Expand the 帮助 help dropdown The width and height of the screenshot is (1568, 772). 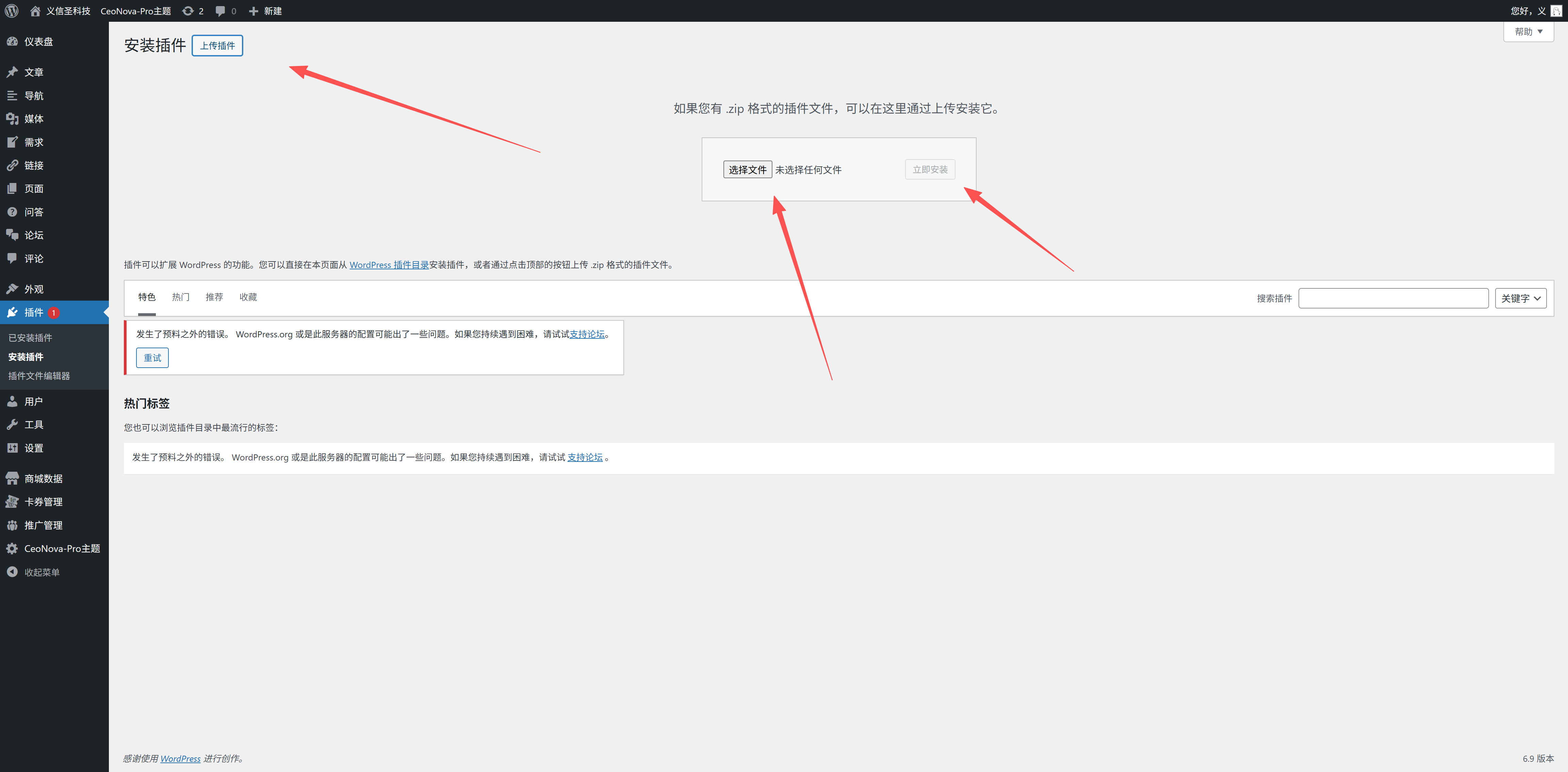point(1528,32)
